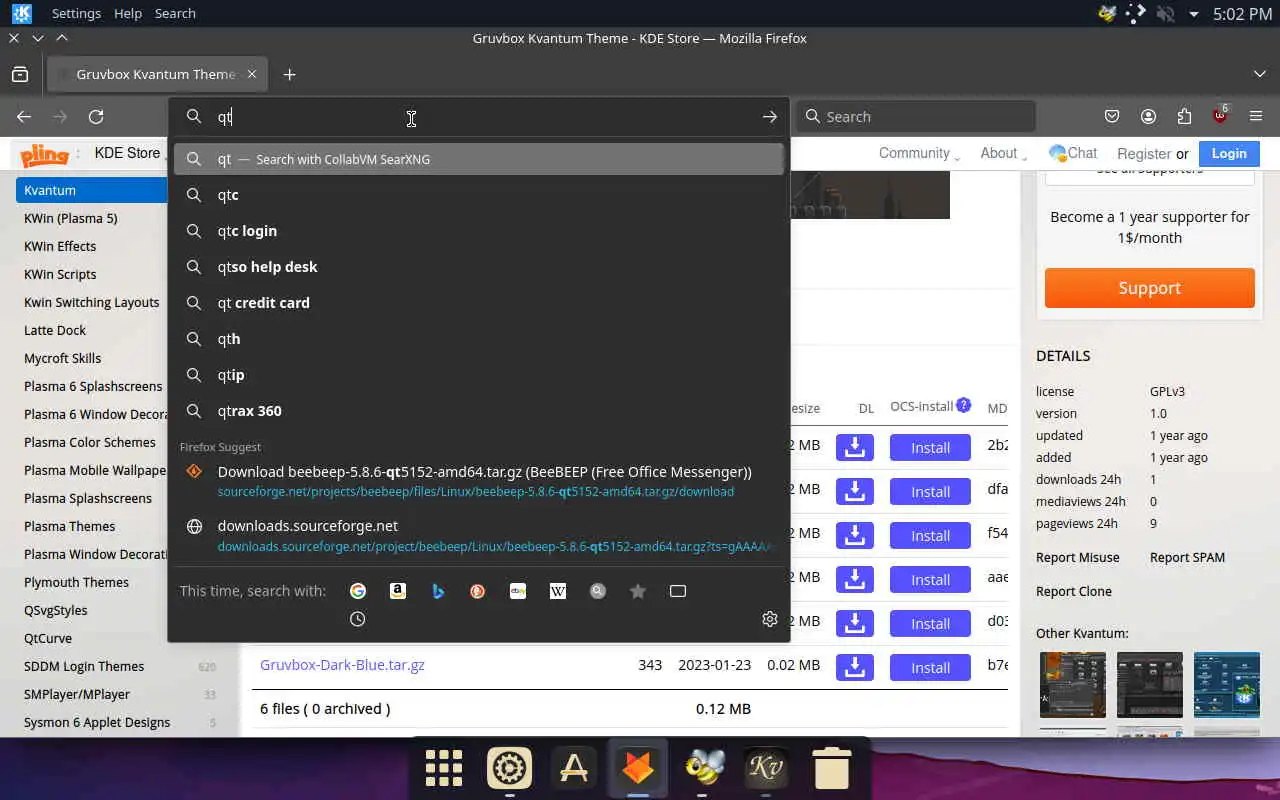
Task: Click the Report Misuse link
Action: (1077, 557)
